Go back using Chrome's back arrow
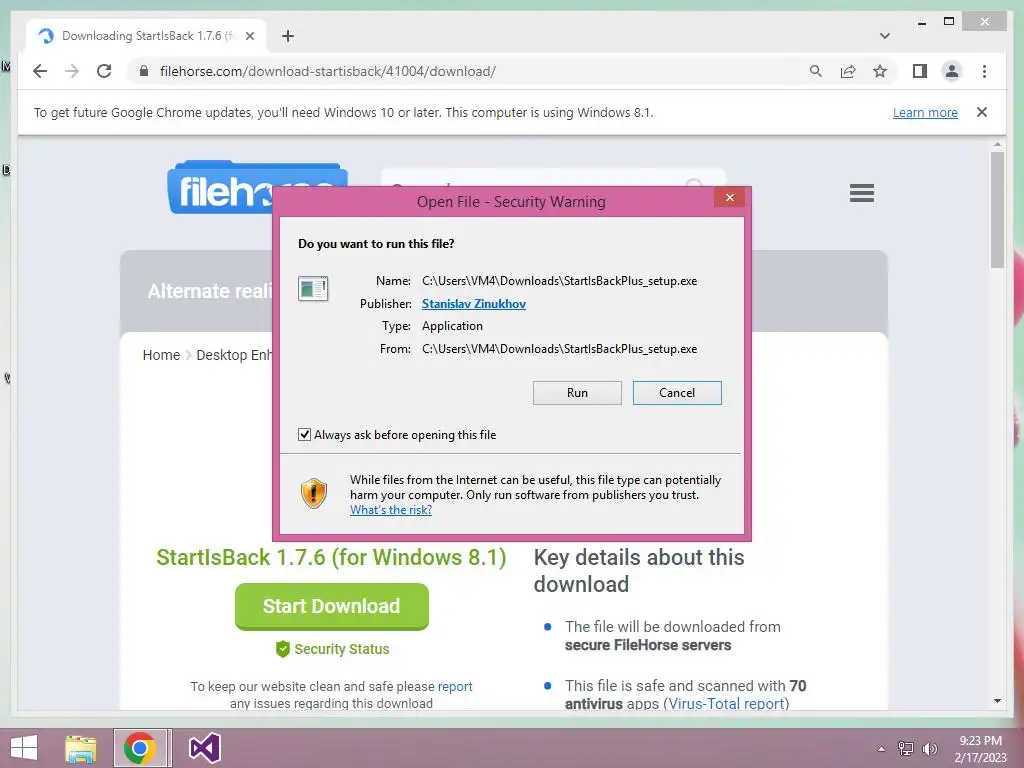1024x768 pixels. click(x=40, y=71)
